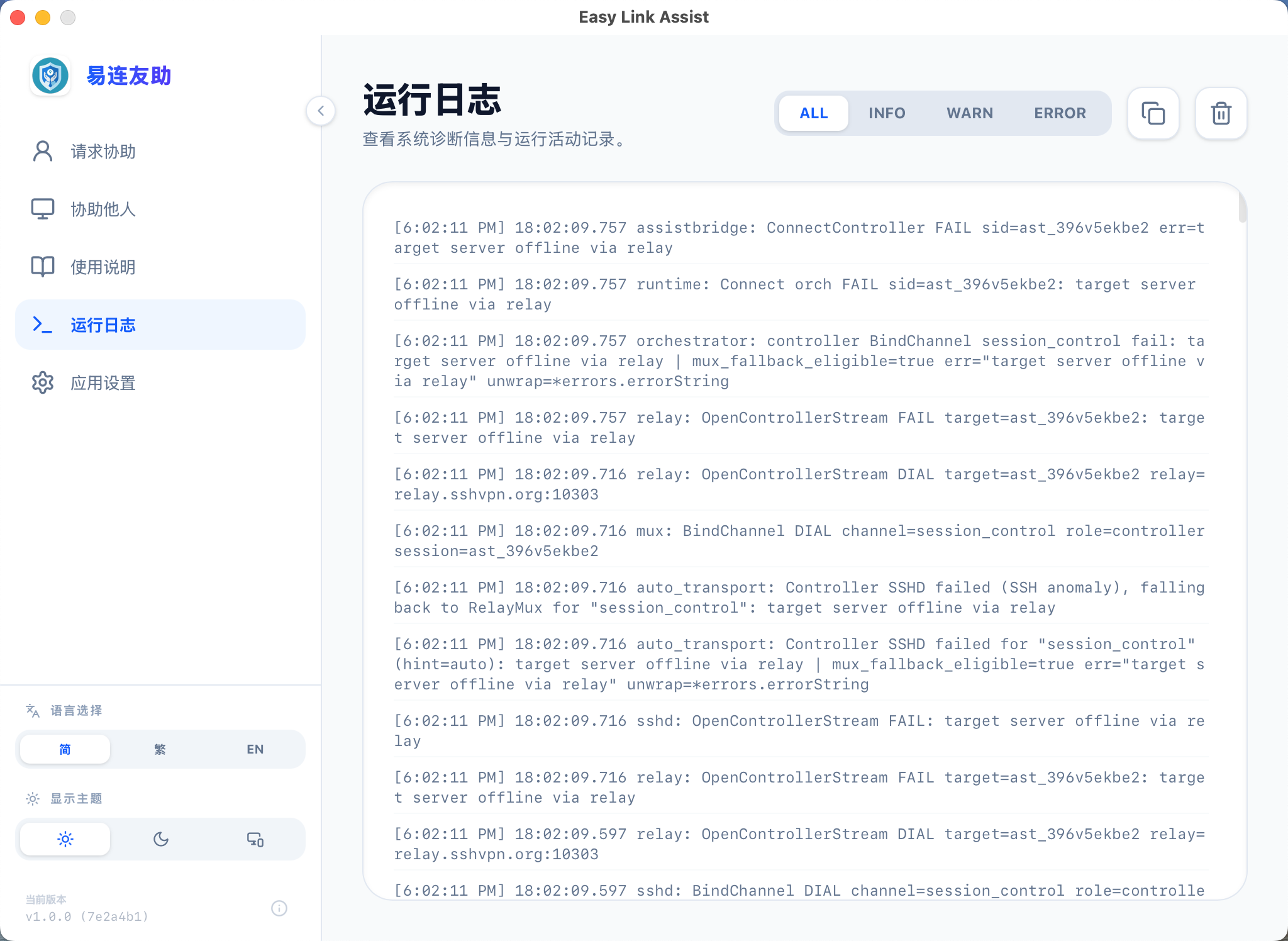
Task: Open the 运行日志 page
Action: tap(160, 325)
